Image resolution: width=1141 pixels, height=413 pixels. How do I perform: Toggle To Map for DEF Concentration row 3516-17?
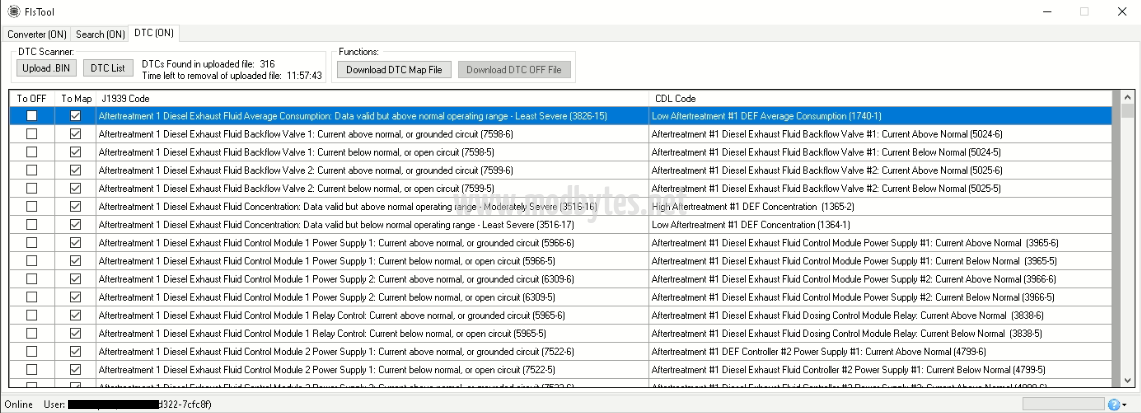coord(75,224)
